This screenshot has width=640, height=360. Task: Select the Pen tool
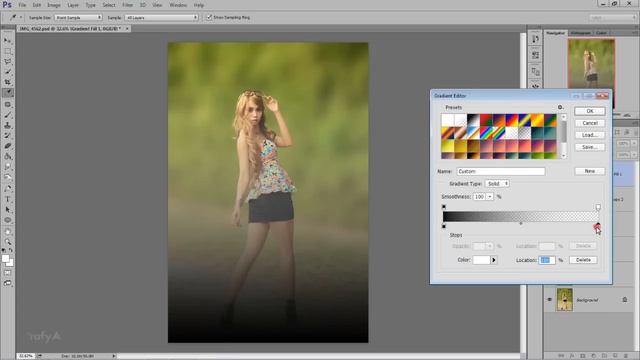click(x=7, y=189)
